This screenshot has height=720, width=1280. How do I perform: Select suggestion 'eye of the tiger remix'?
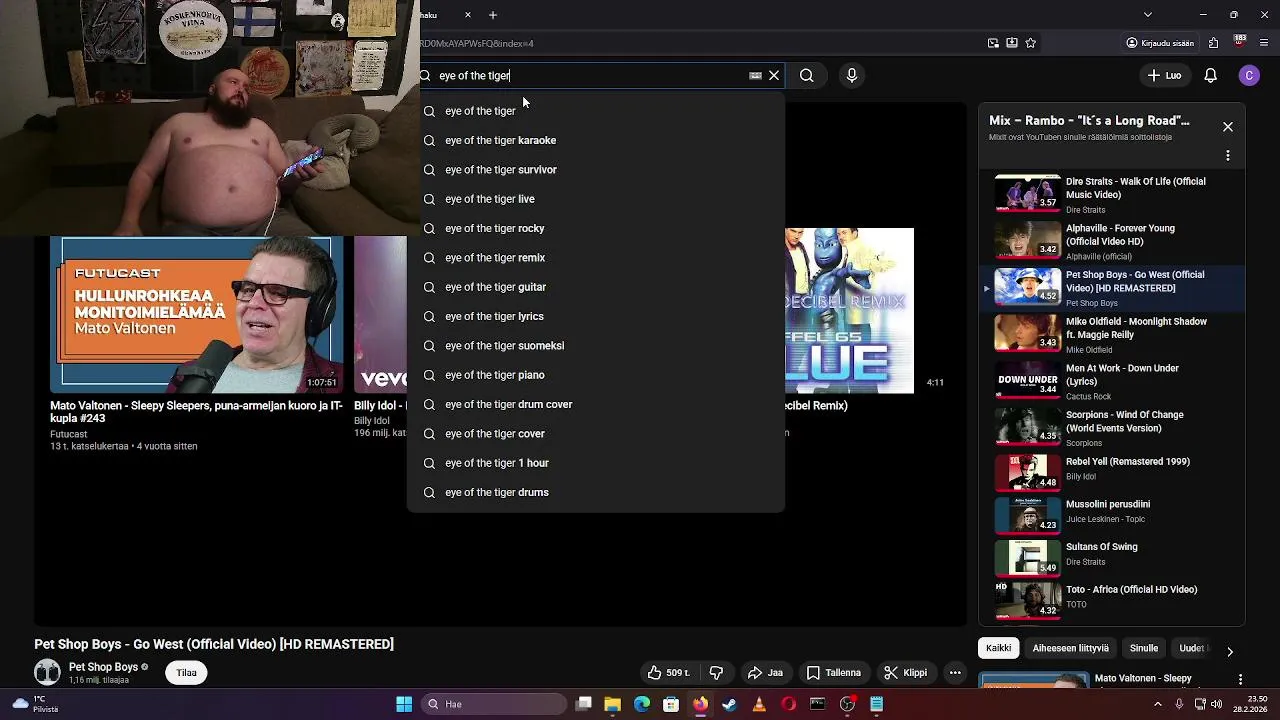(595, 258)
